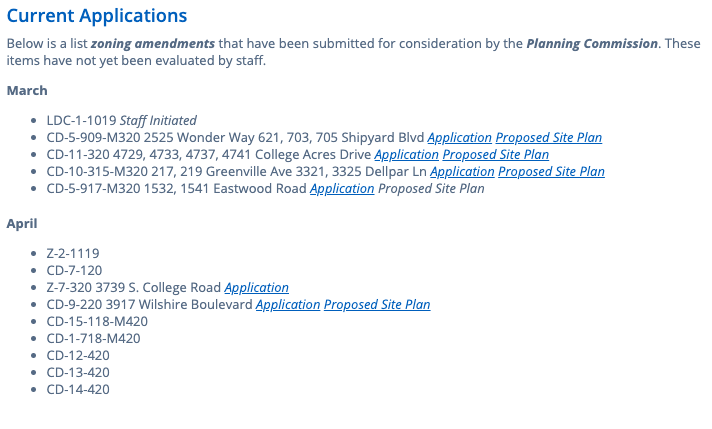
Task: Open Application link for S. College Road
Action: [x=257, y=288]
